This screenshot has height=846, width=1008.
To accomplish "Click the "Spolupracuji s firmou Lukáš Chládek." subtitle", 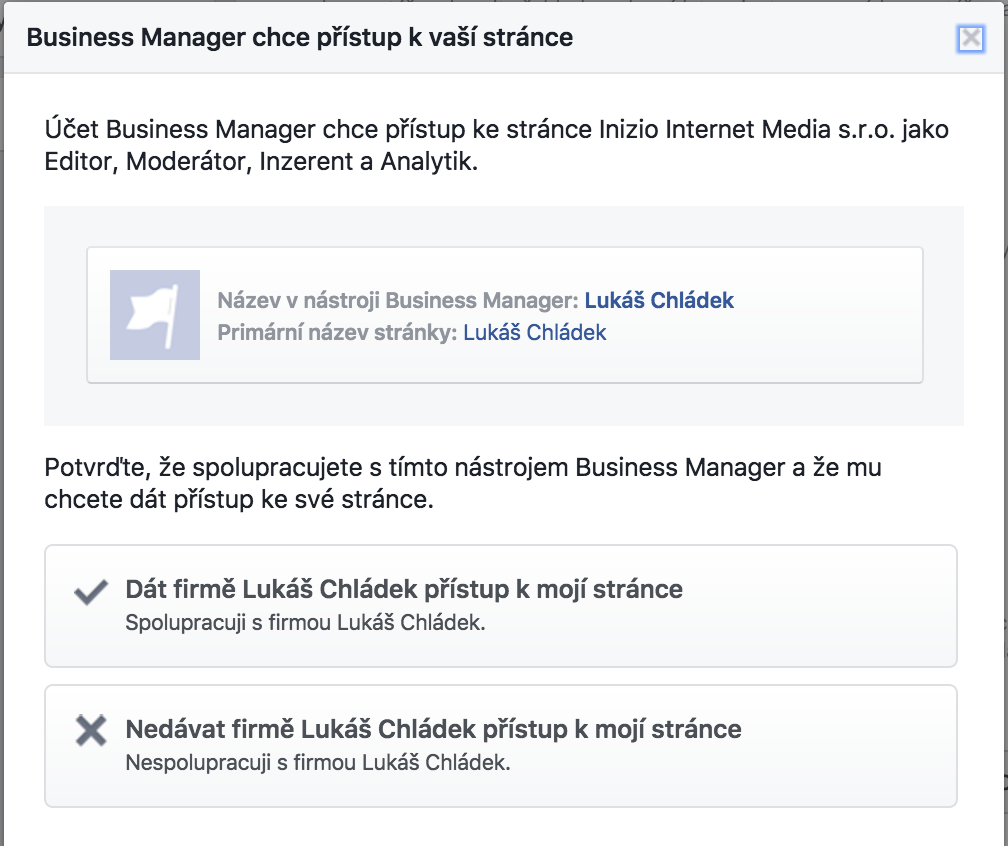I will [x=305, y=622].
